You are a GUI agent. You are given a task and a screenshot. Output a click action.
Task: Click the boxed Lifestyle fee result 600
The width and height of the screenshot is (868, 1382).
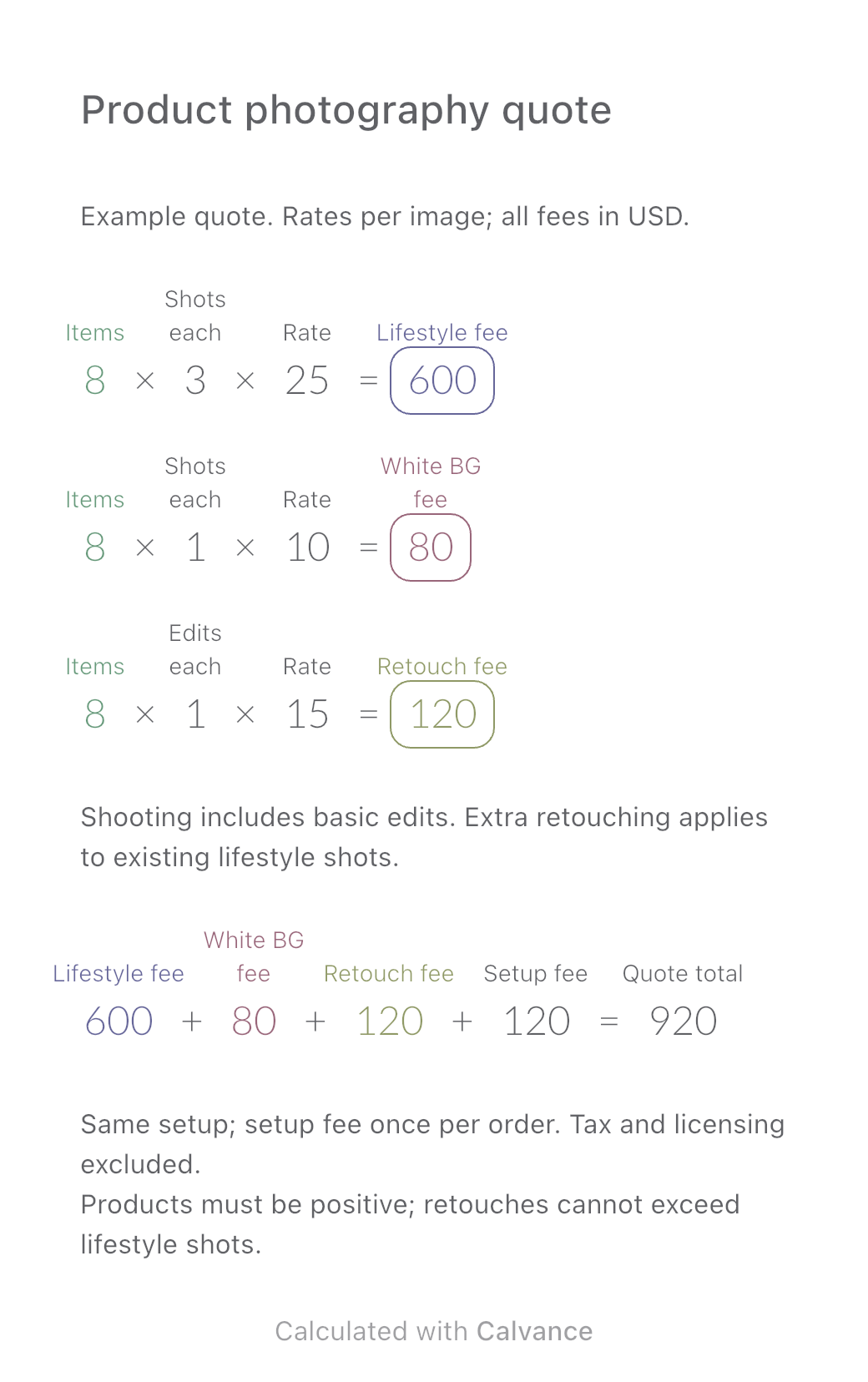click(442, 381)
